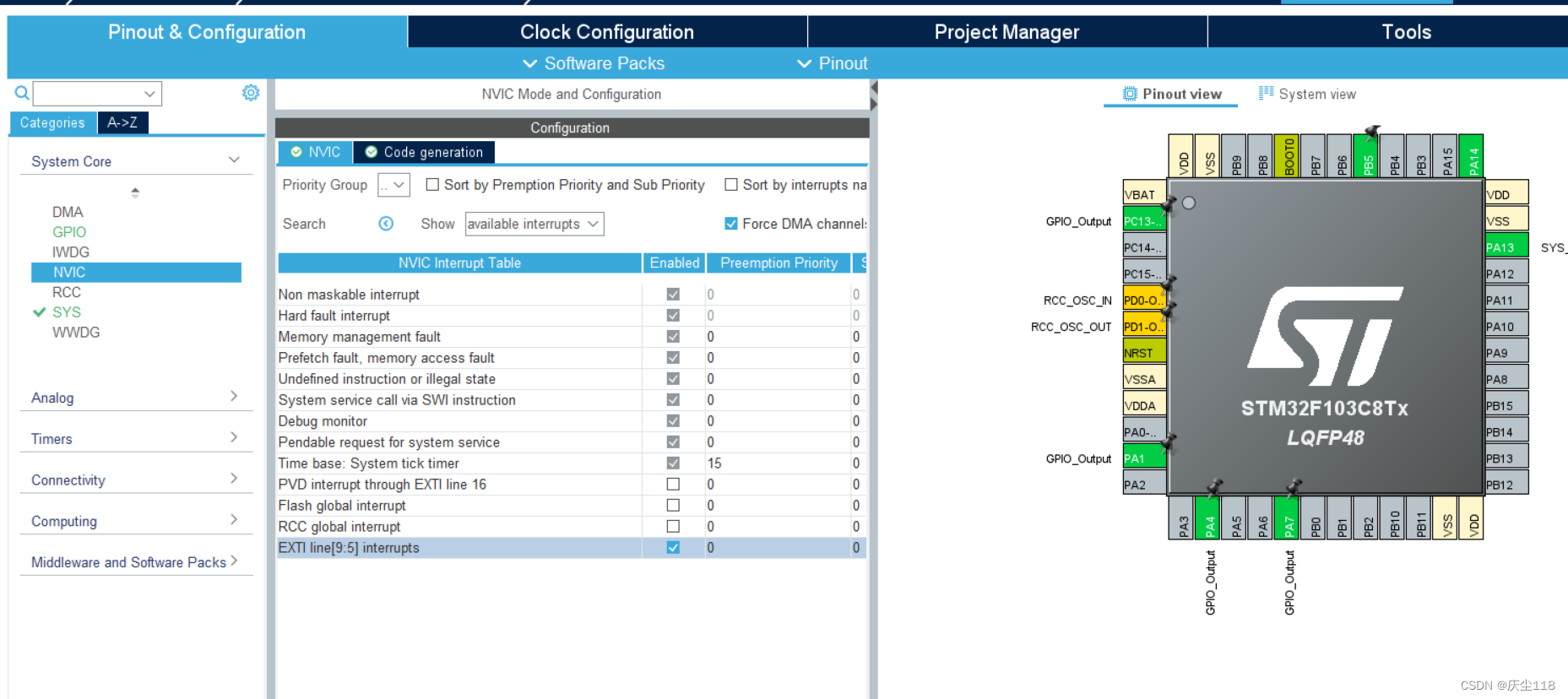This screenshot has height=699, width=1568.
Task: Select green pin PC13 on chip
Action: point(1144,221)
